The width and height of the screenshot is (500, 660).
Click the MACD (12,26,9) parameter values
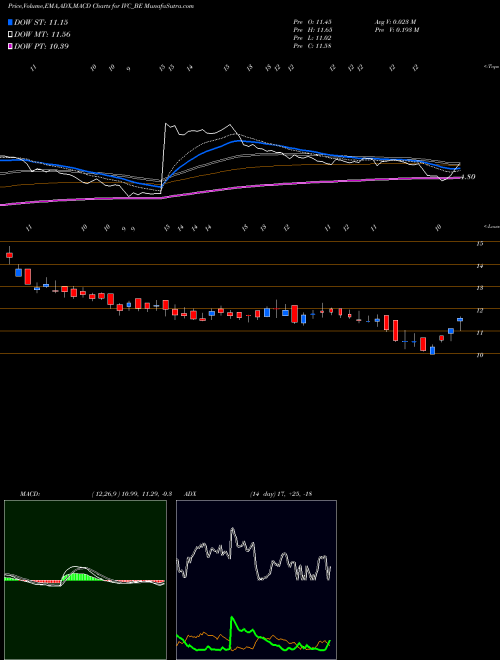[131, 494]
